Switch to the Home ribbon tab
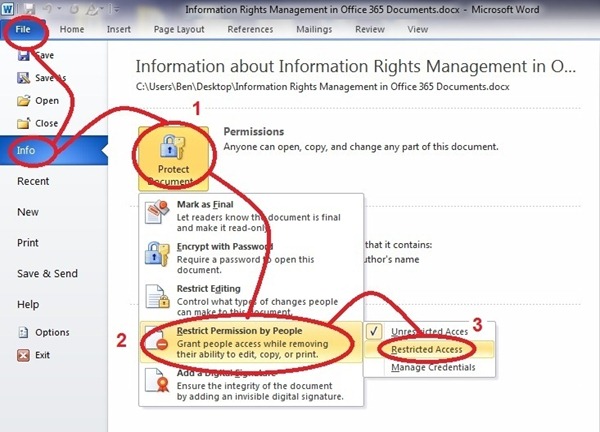The height and width of the screenshot is (432, 600). [72, 29]
